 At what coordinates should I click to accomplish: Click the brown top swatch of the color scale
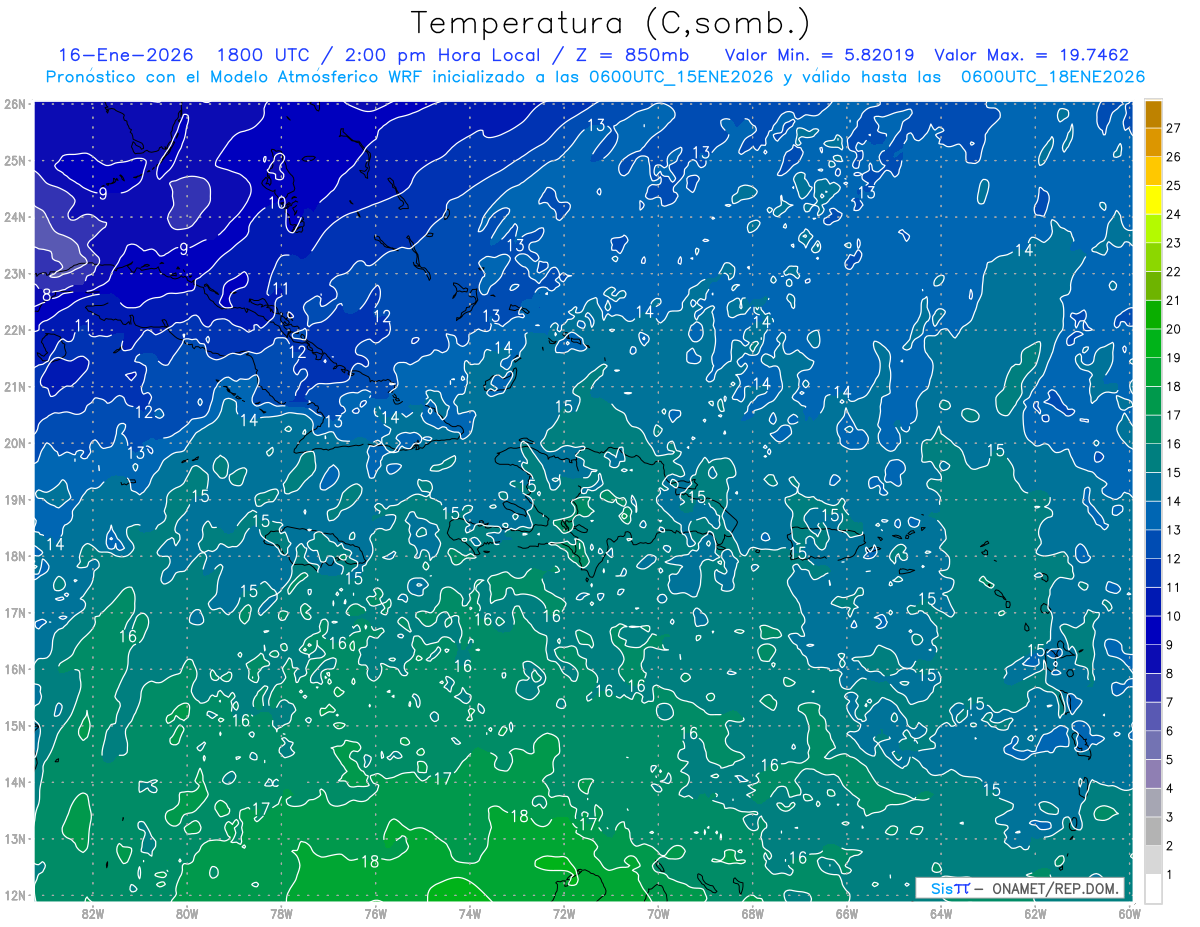(1154, 114)
